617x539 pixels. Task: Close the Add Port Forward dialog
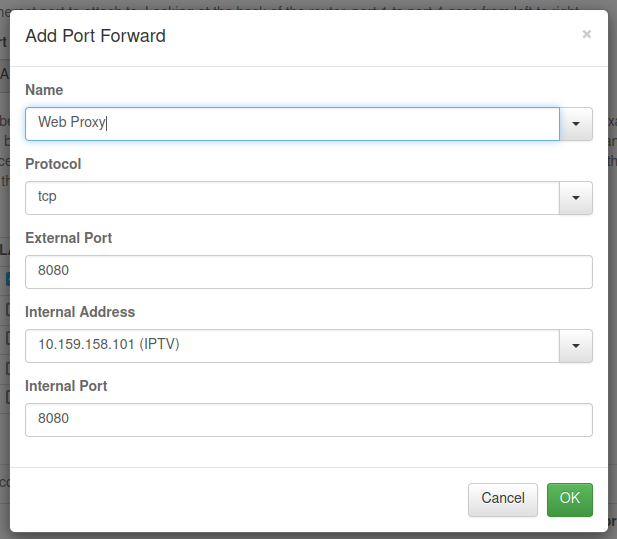point(586,34)
